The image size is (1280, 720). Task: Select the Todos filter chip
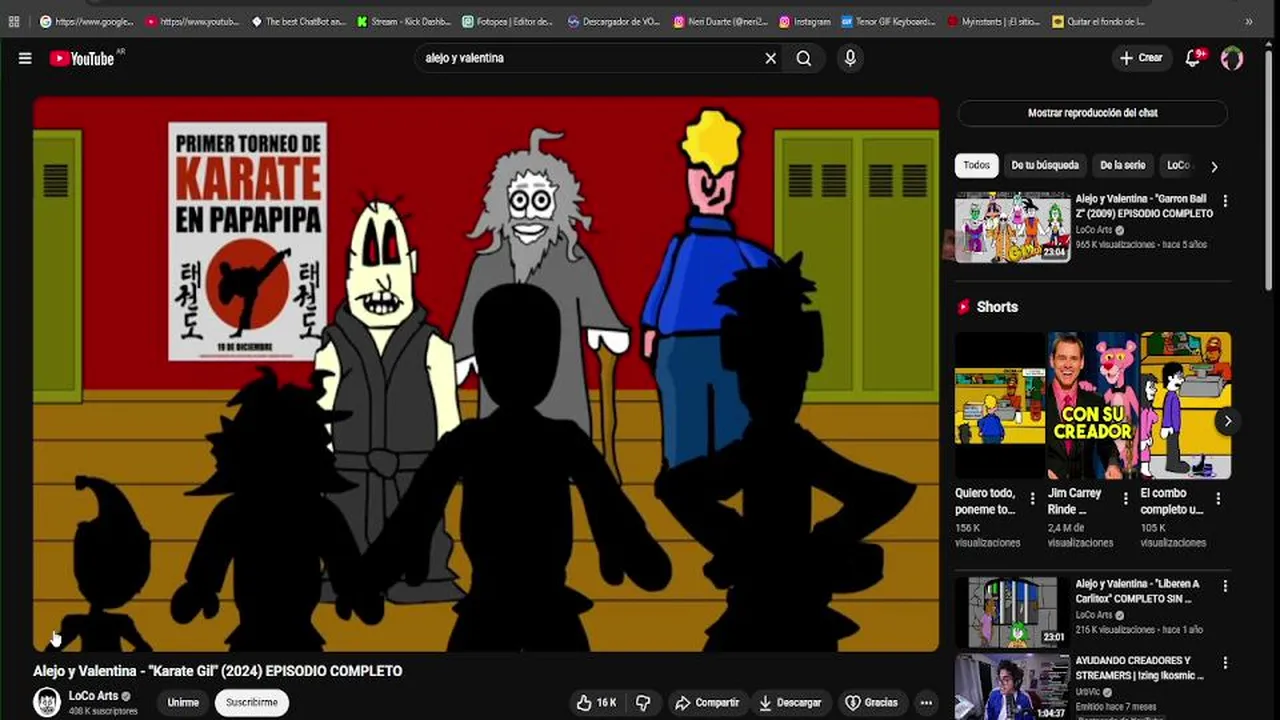click(977, 165)
